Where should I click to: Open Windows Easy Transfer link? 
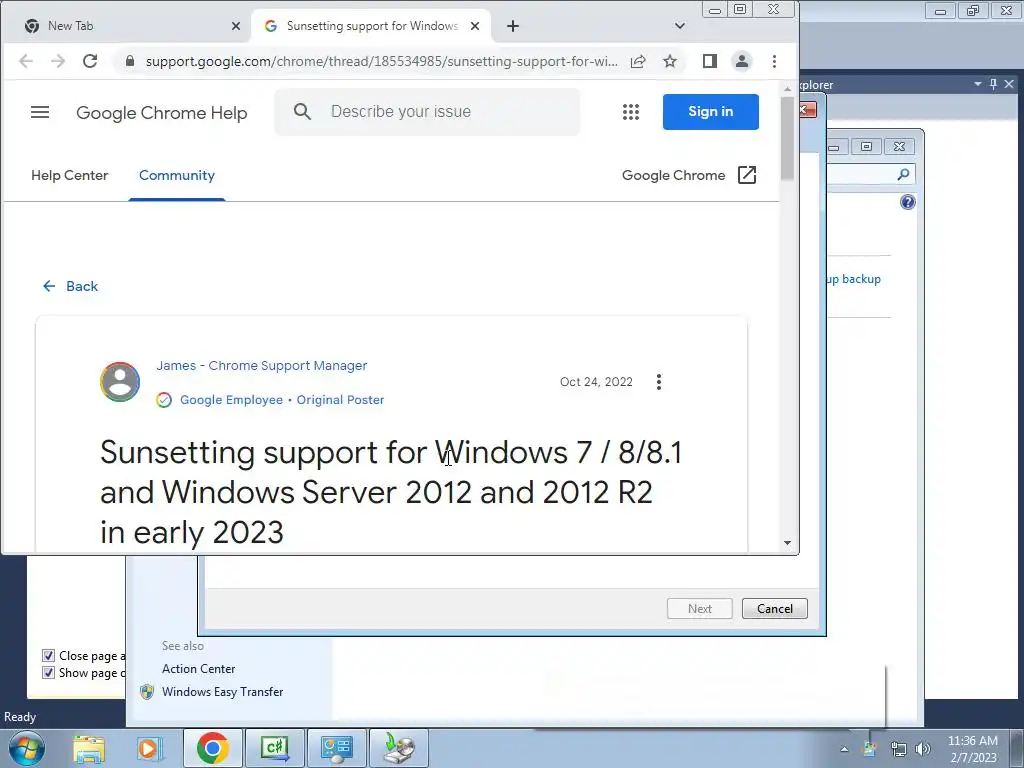tap(223, 692)
